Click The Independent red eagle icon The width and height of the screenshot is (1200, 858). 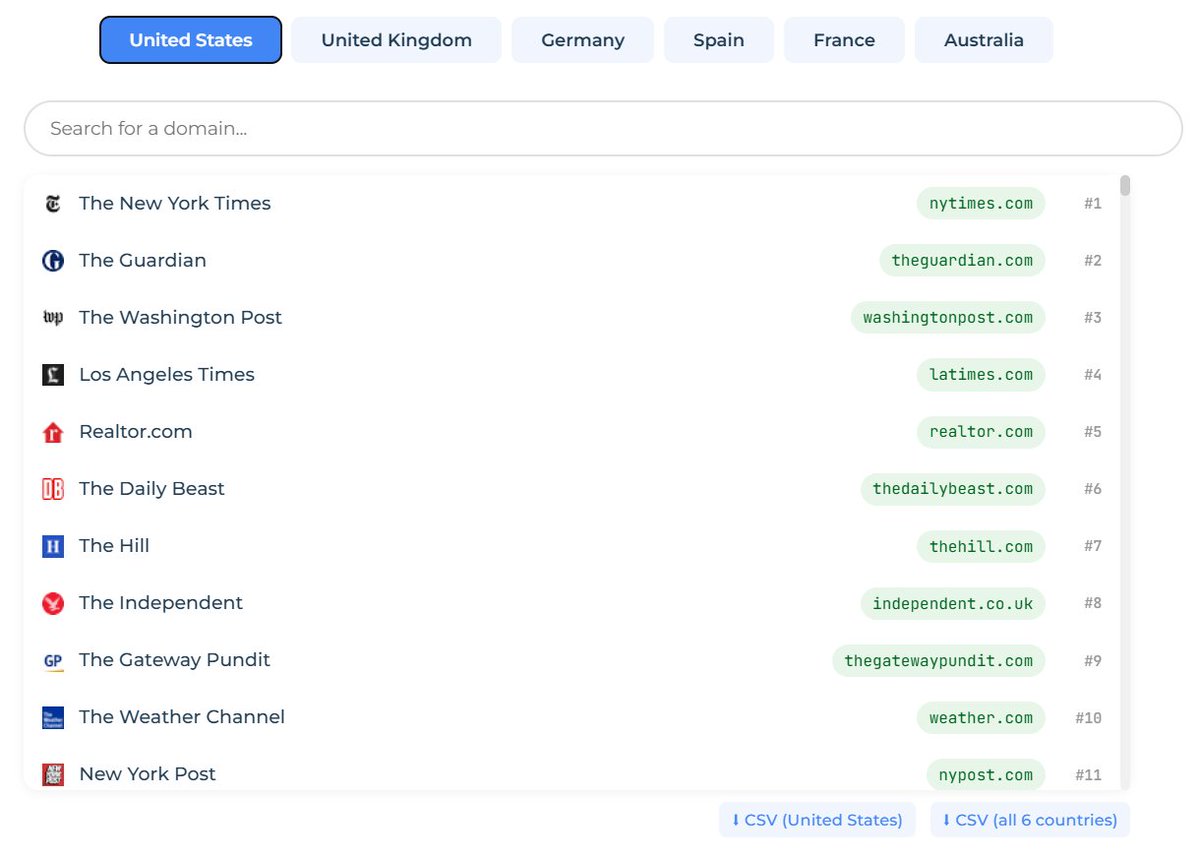coord(53,603)
